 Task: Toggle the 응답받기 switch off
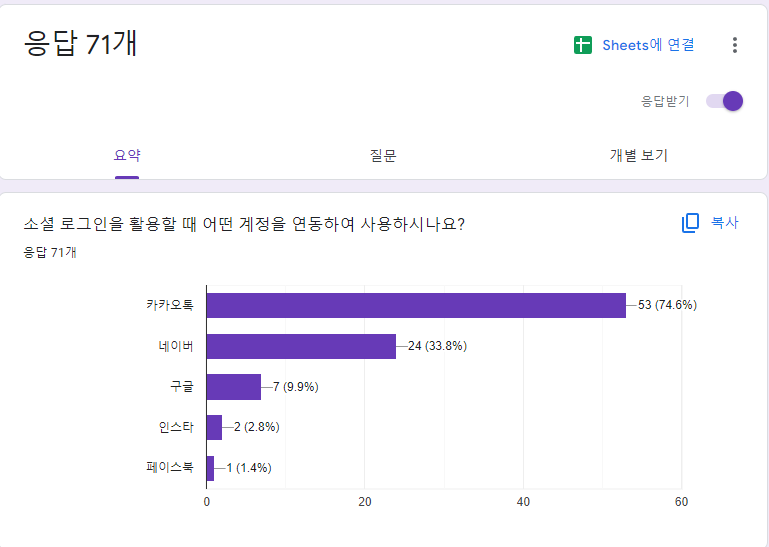(x=724, y=101)
